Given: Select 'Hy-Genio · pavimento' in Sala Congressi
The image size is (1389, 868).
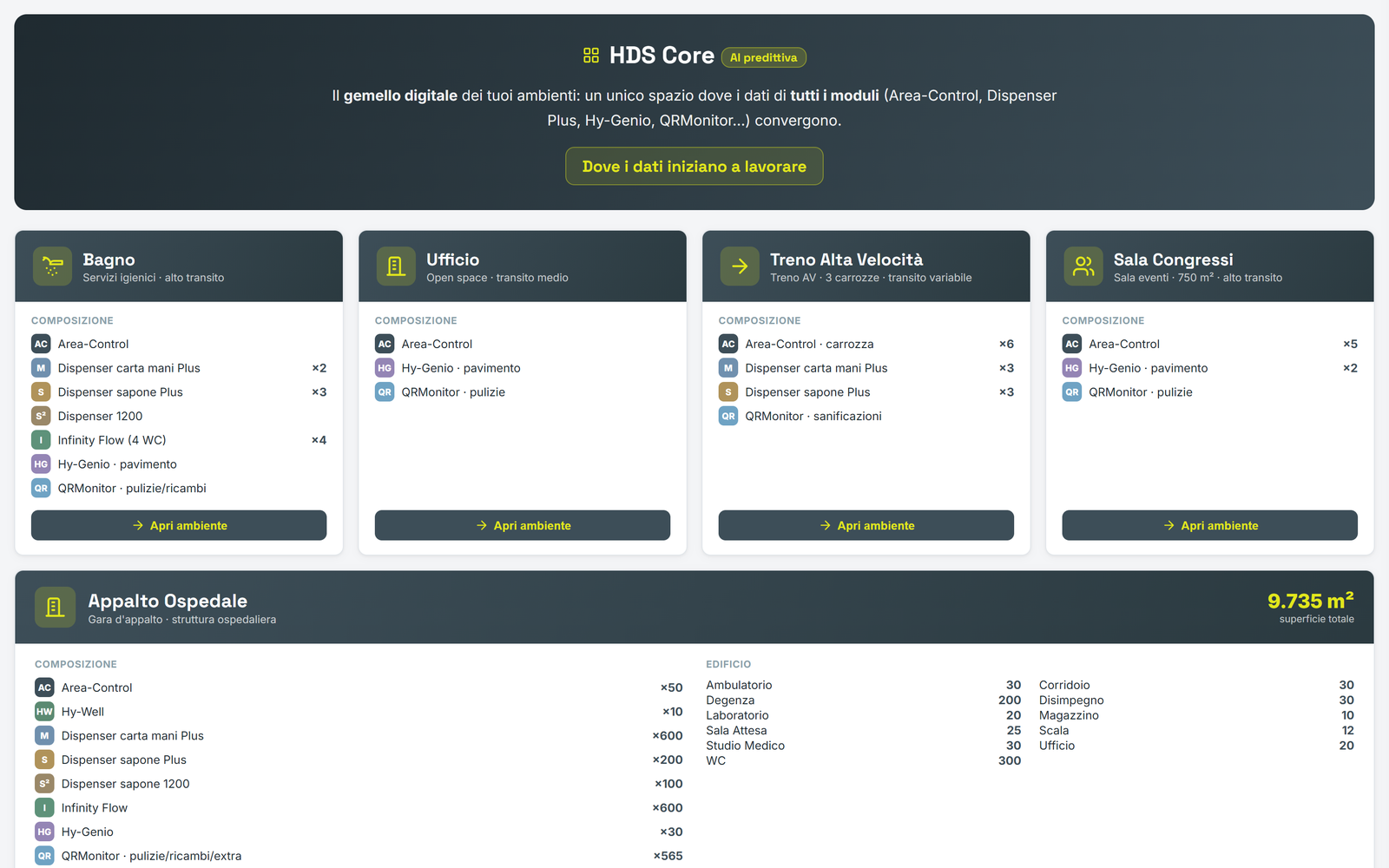Looking at the screenshot, I should (1210, 368).
